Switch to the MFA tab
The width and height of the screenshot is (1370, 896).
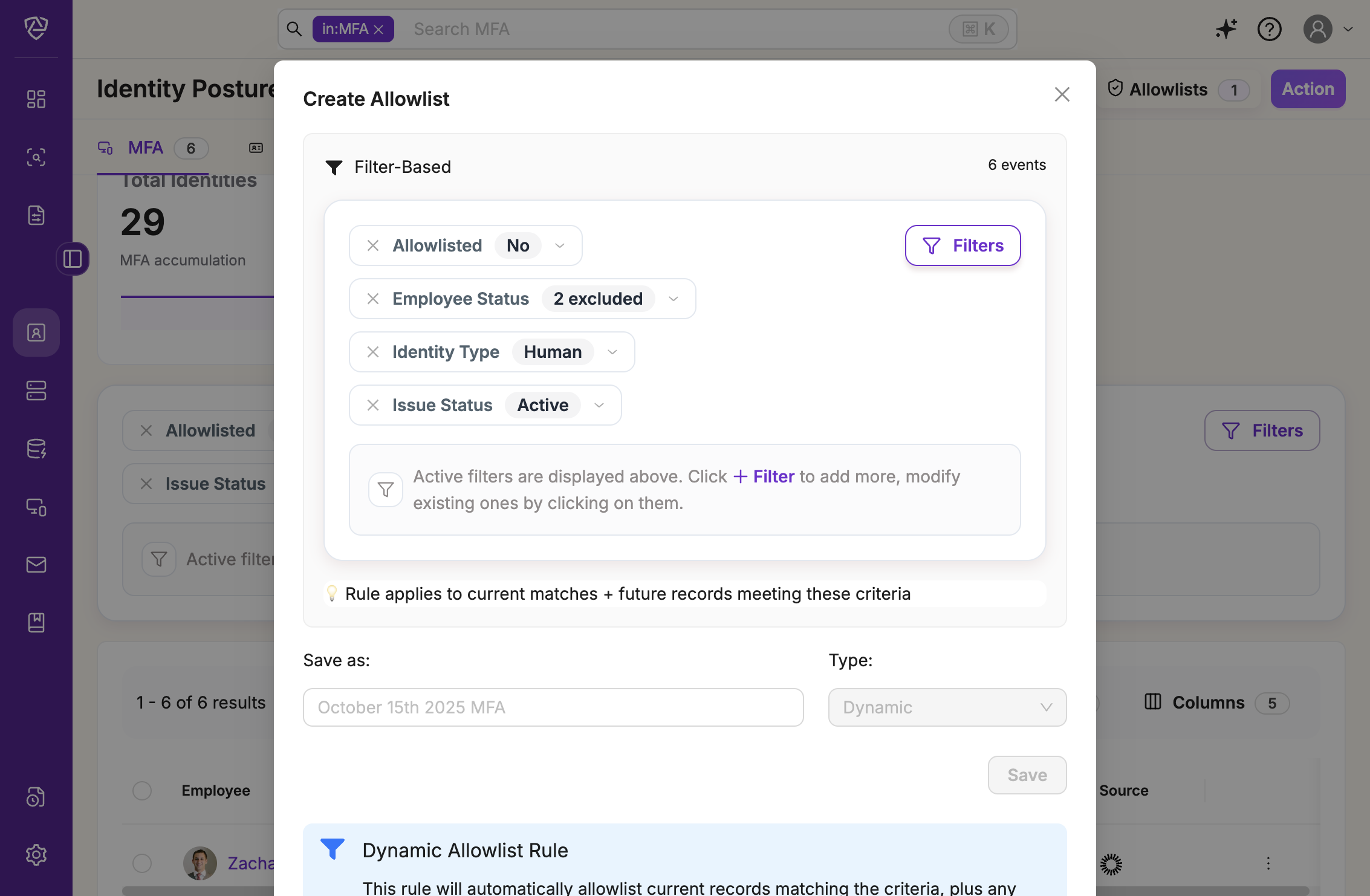pos(146,148)
